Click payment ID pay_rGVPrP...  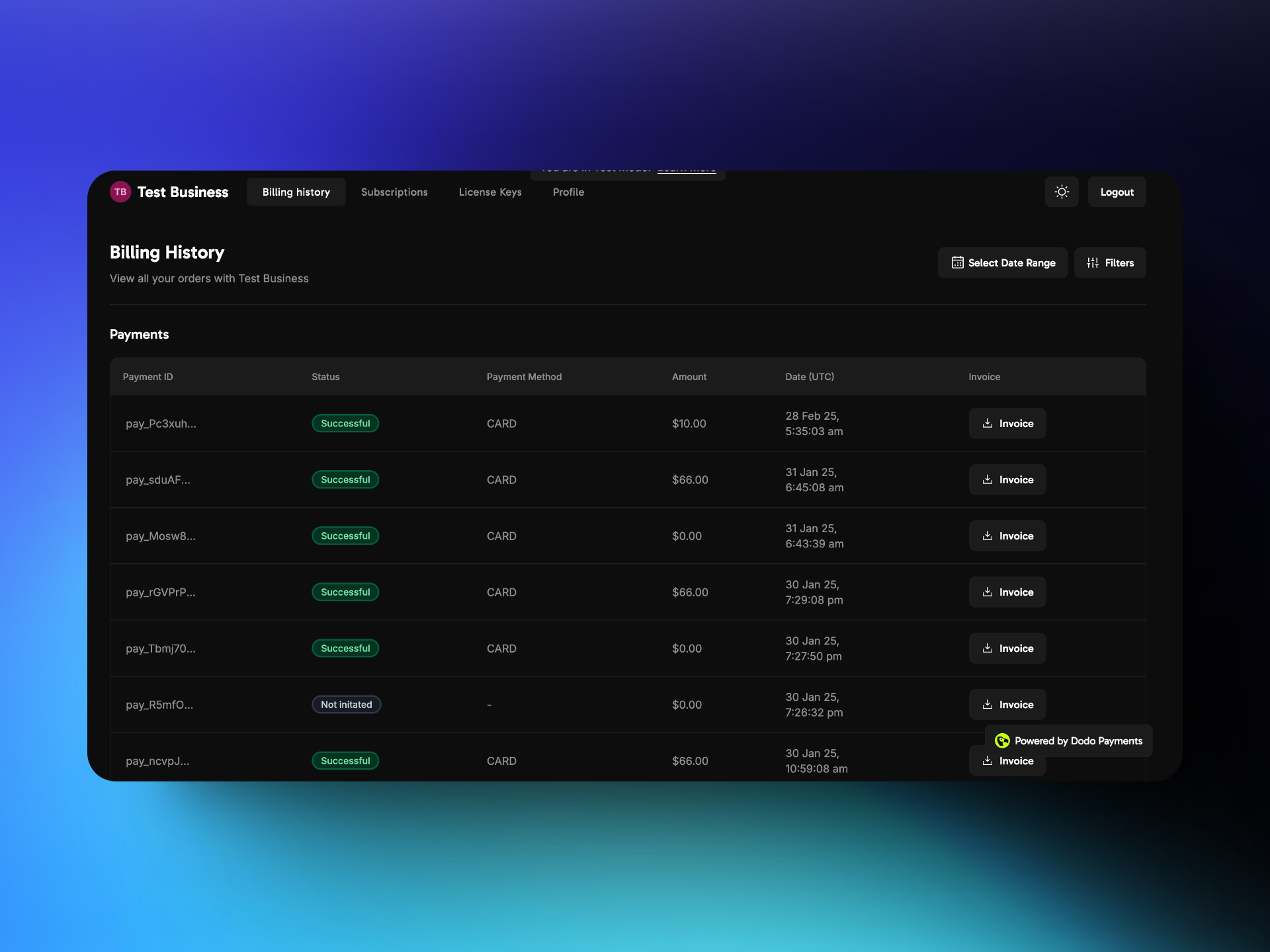point(161,592)
